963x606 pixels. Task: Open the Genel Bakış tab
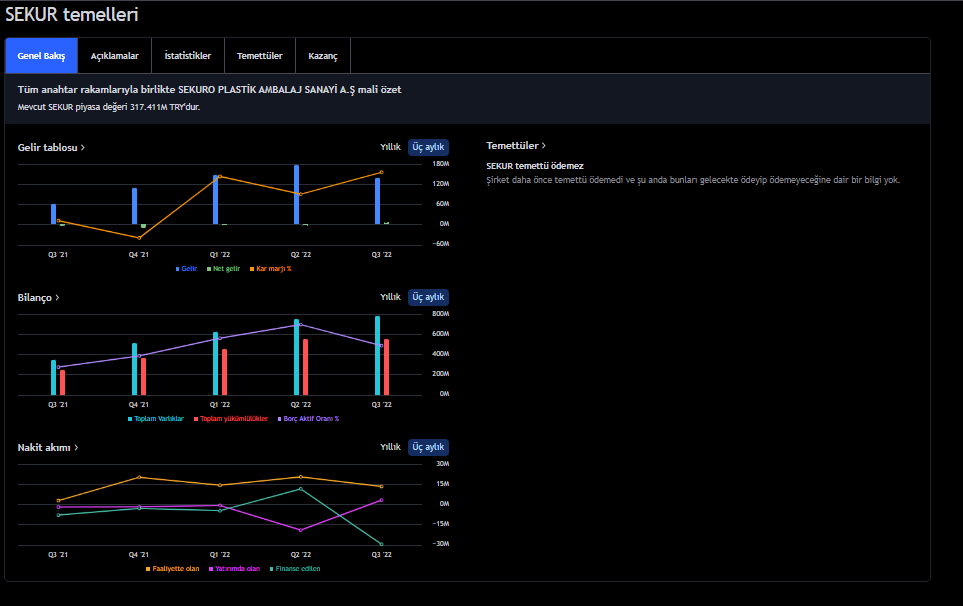(x=41, y=56)
